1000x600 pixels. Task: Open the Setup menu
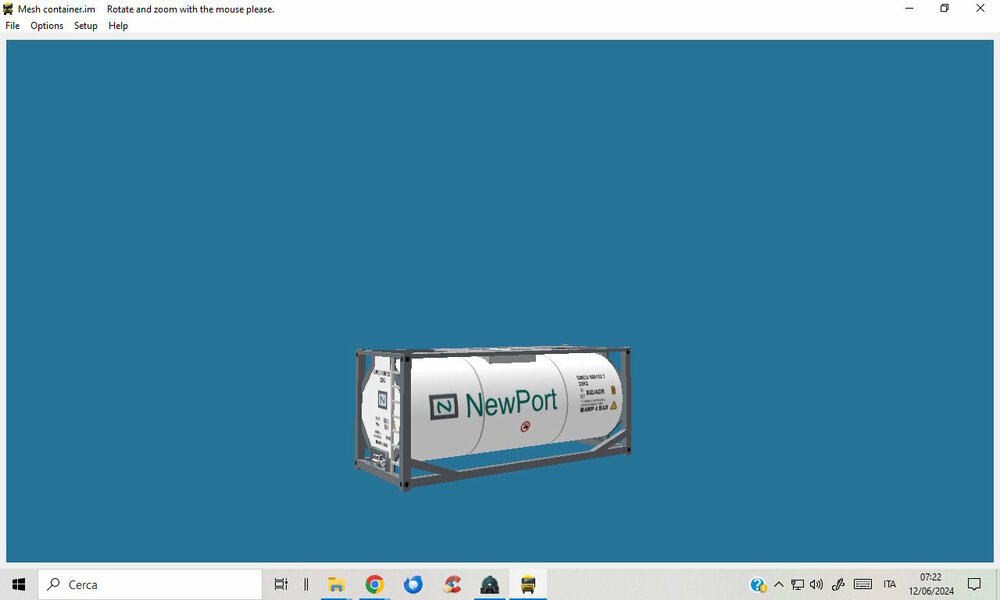[x=85, y=26]
